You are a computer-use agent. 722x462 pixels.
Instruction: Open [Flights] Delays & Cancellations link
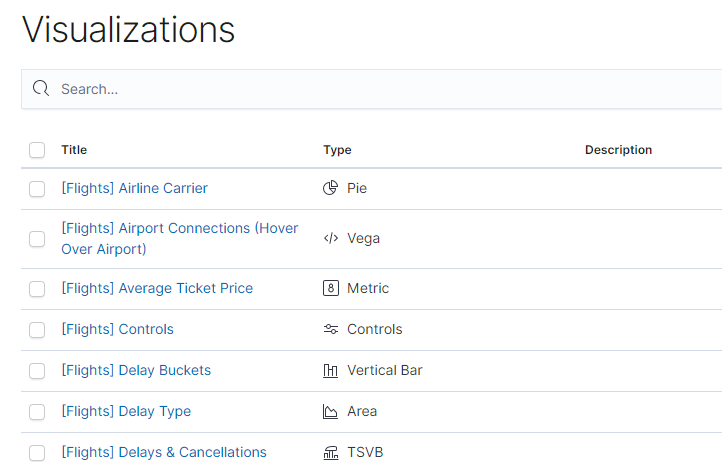click(164, 452)
